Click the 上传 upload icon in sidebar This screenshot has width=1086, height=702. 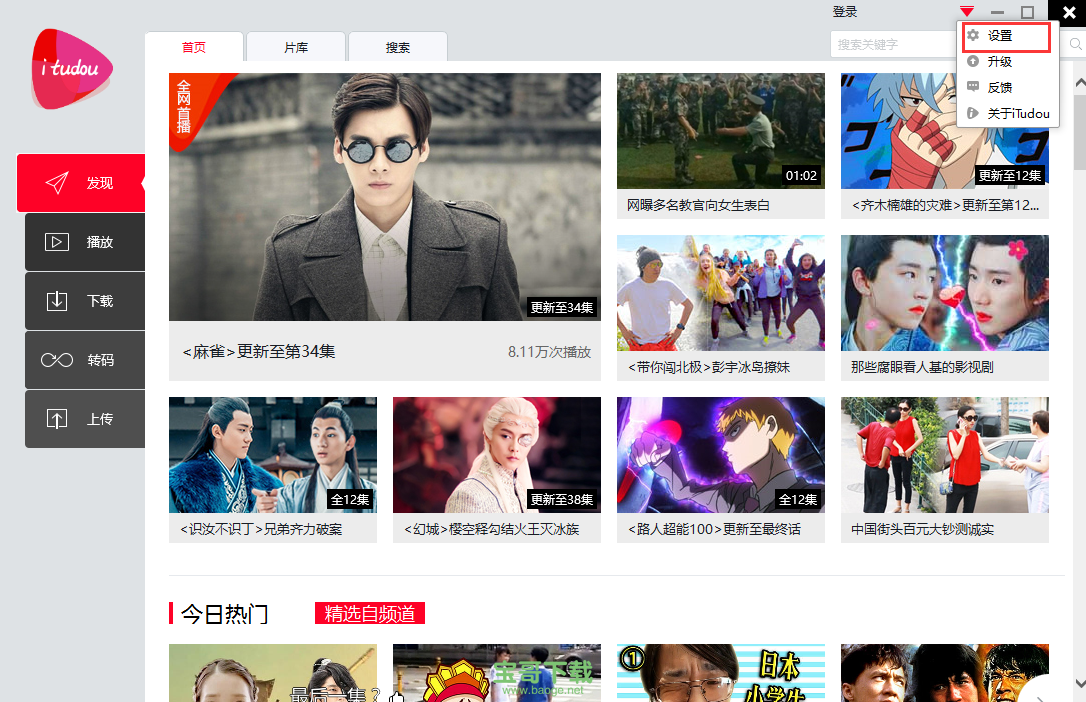[x=57, y=419]
